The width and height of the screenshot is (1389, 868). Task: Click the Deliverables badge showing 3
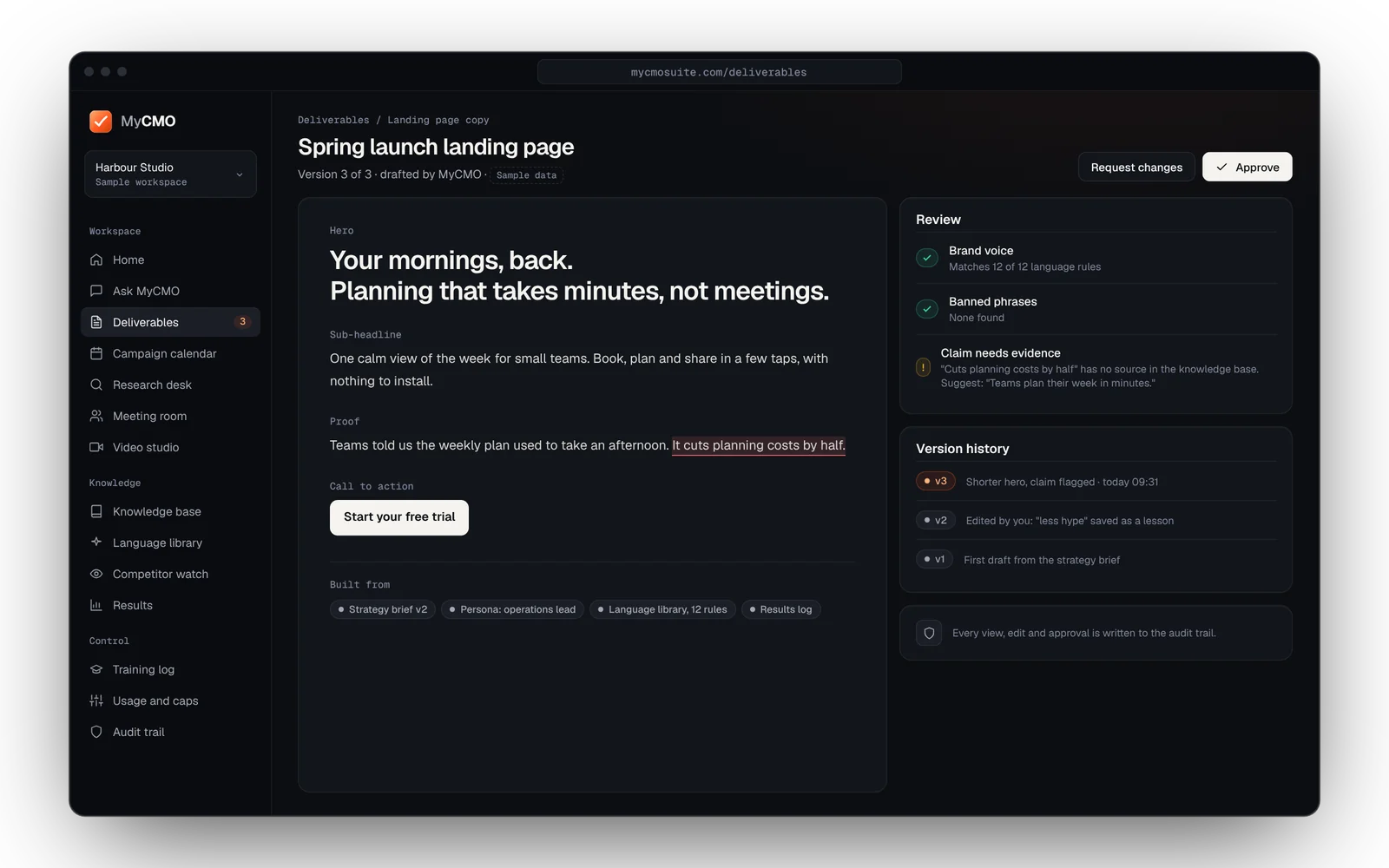coord(242,322)
